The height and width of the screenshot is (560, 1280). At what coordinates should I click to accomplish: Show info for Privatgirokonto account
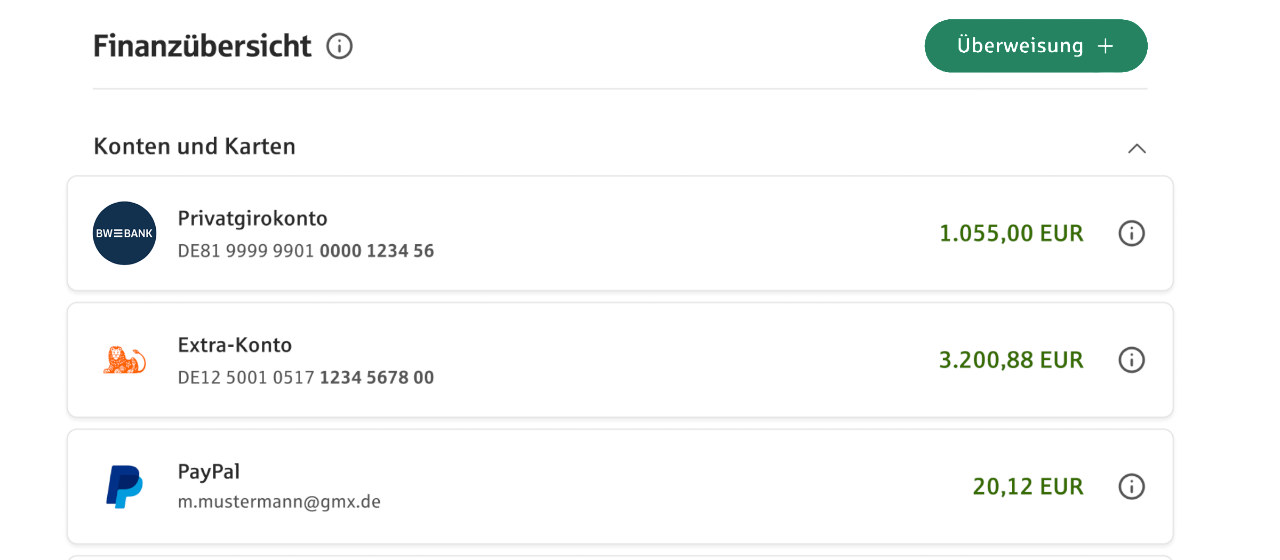pos(1131,233)
